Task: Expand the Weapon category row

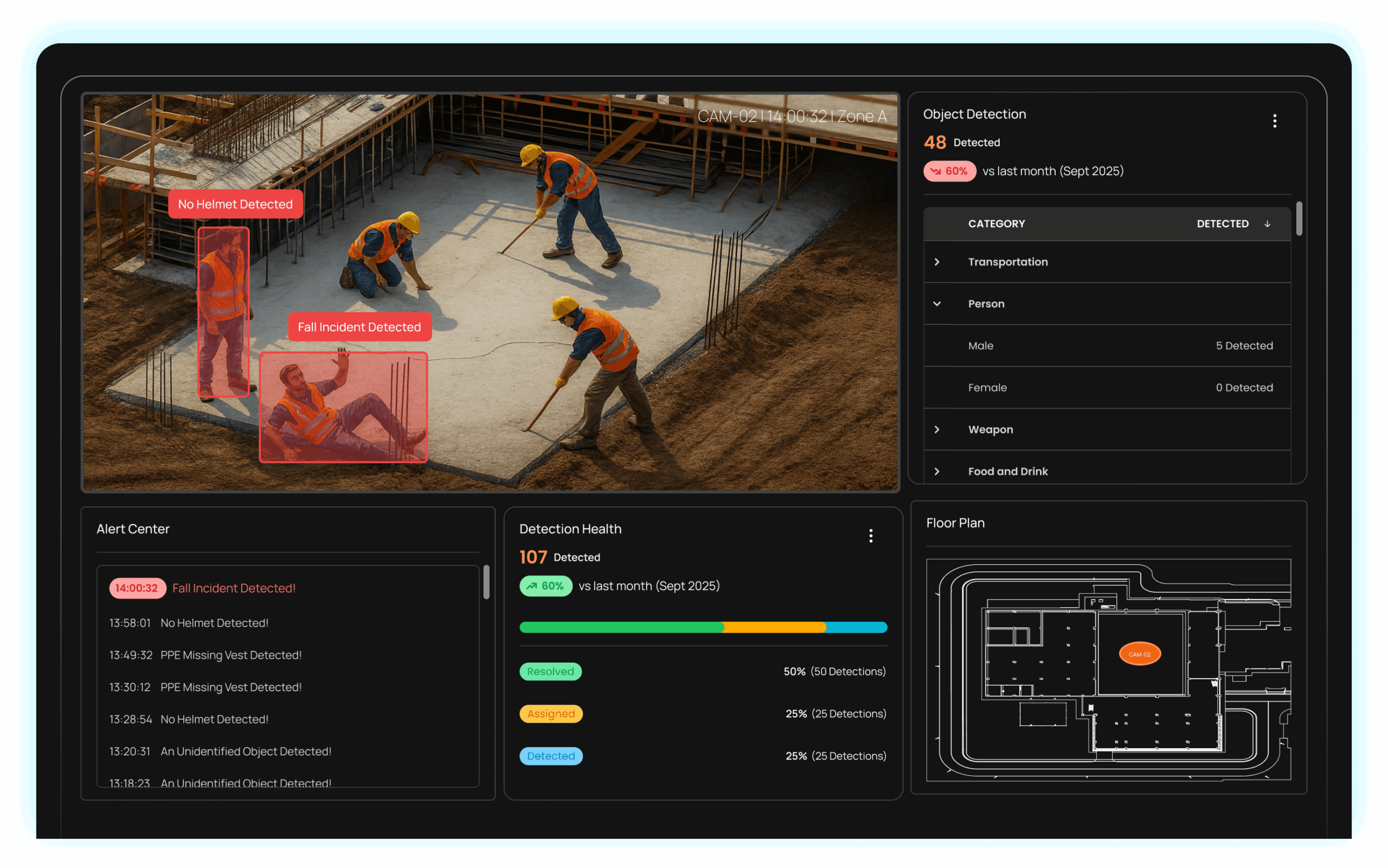Action: [x=937, y=429]
